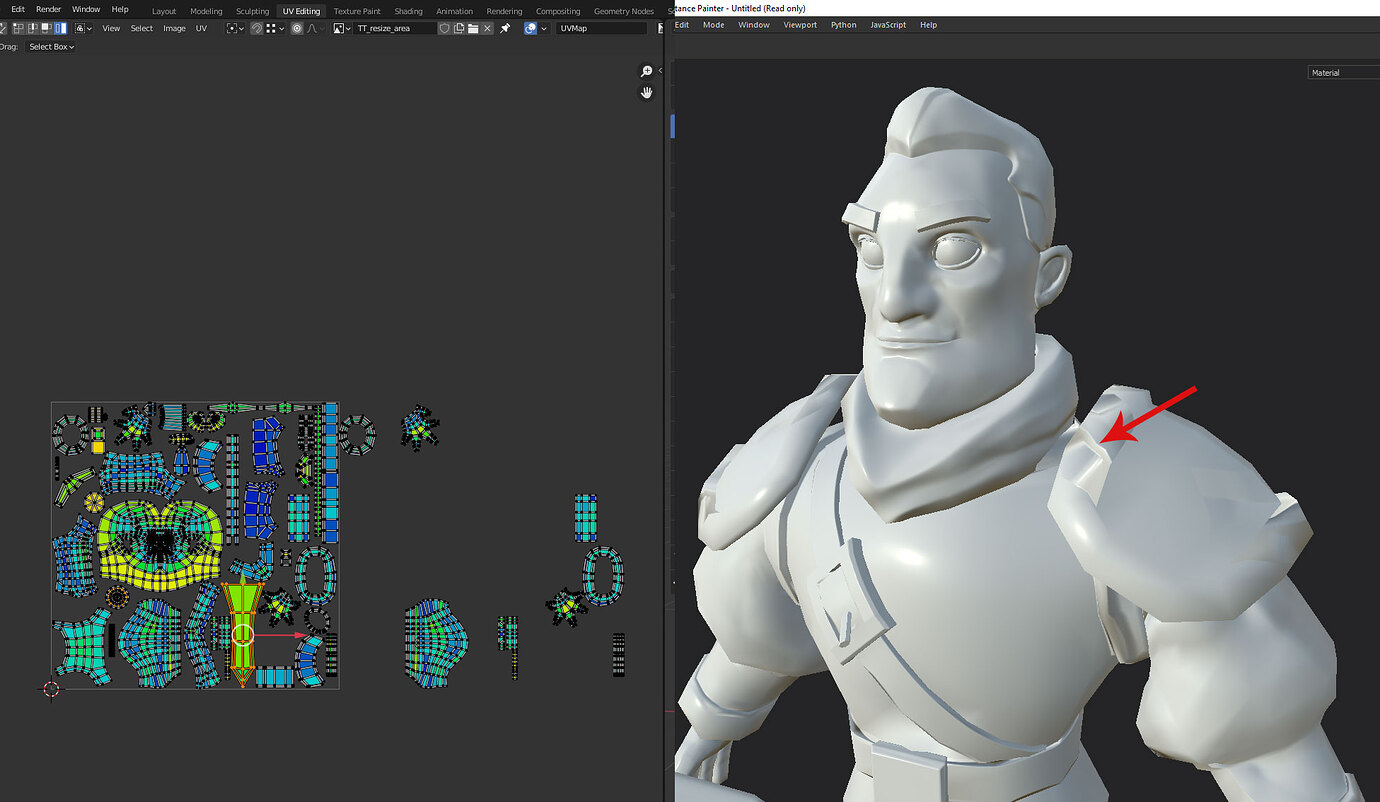Select the UV Editing workspace tab

coord(301,11)
